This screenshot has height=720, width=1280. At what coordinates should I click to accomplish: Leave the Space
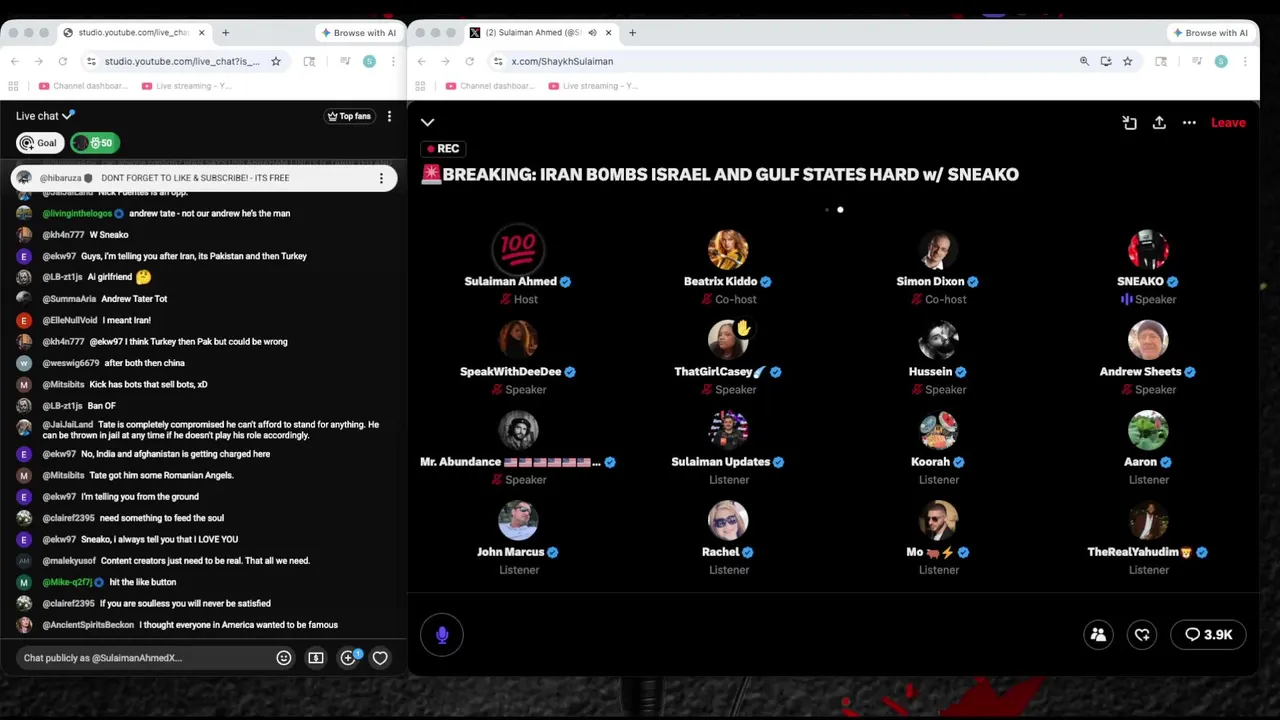point(1228,122)
